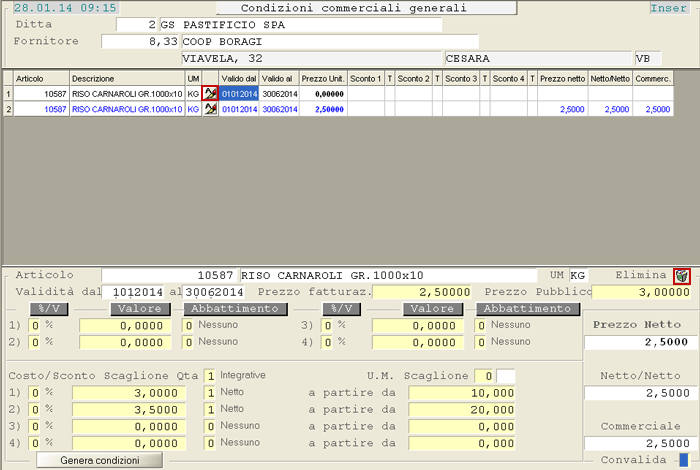
Task: Click the blue RISO CARNAROLI description in row 2
Action: pos(127,109)
